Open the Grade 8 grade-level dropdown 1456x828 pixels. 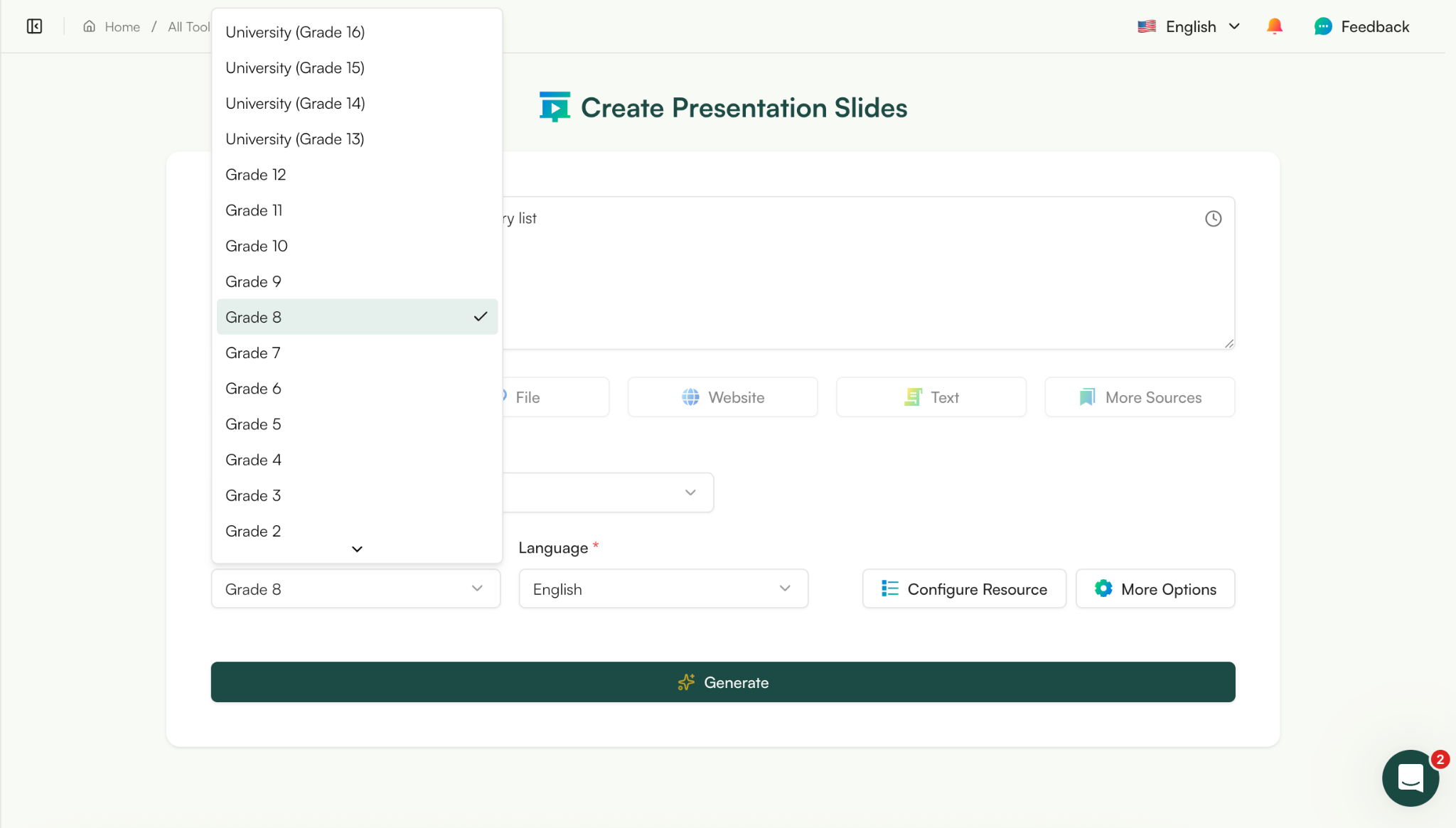point(355,588)
